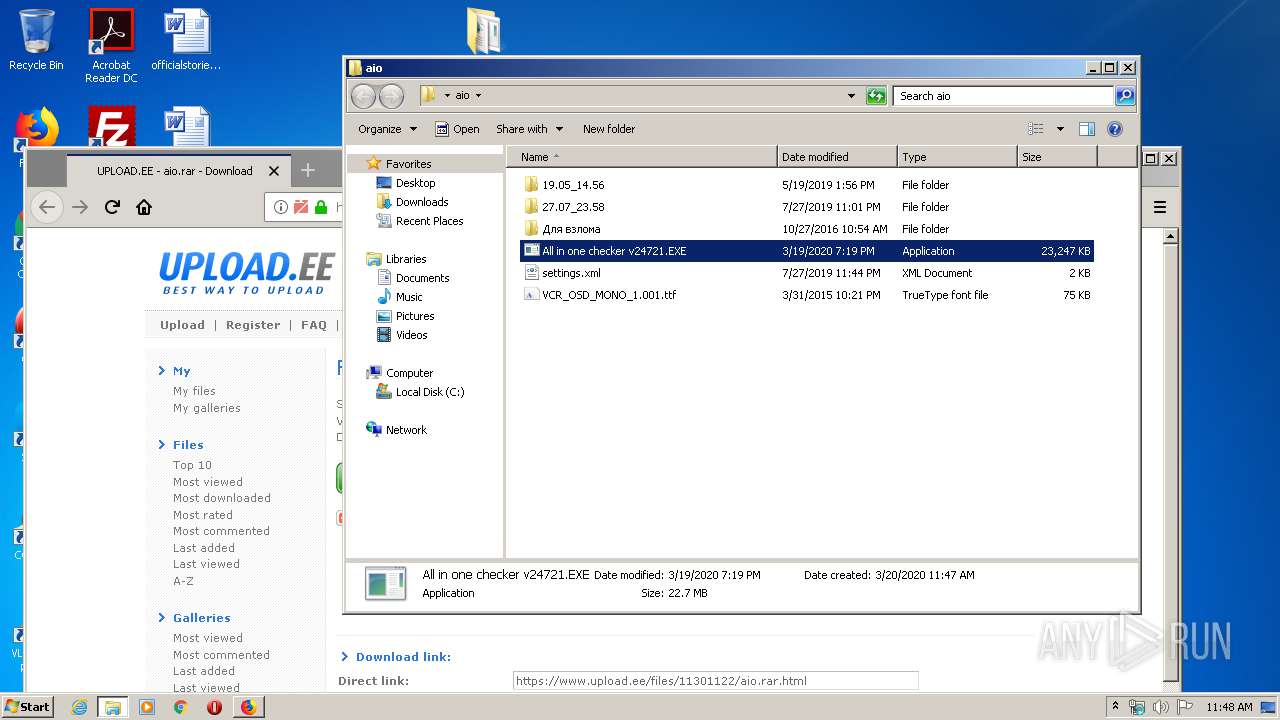Screen dimensions: 1280x720
Task: Sort by the Size column header
Action: point(1057,157)
